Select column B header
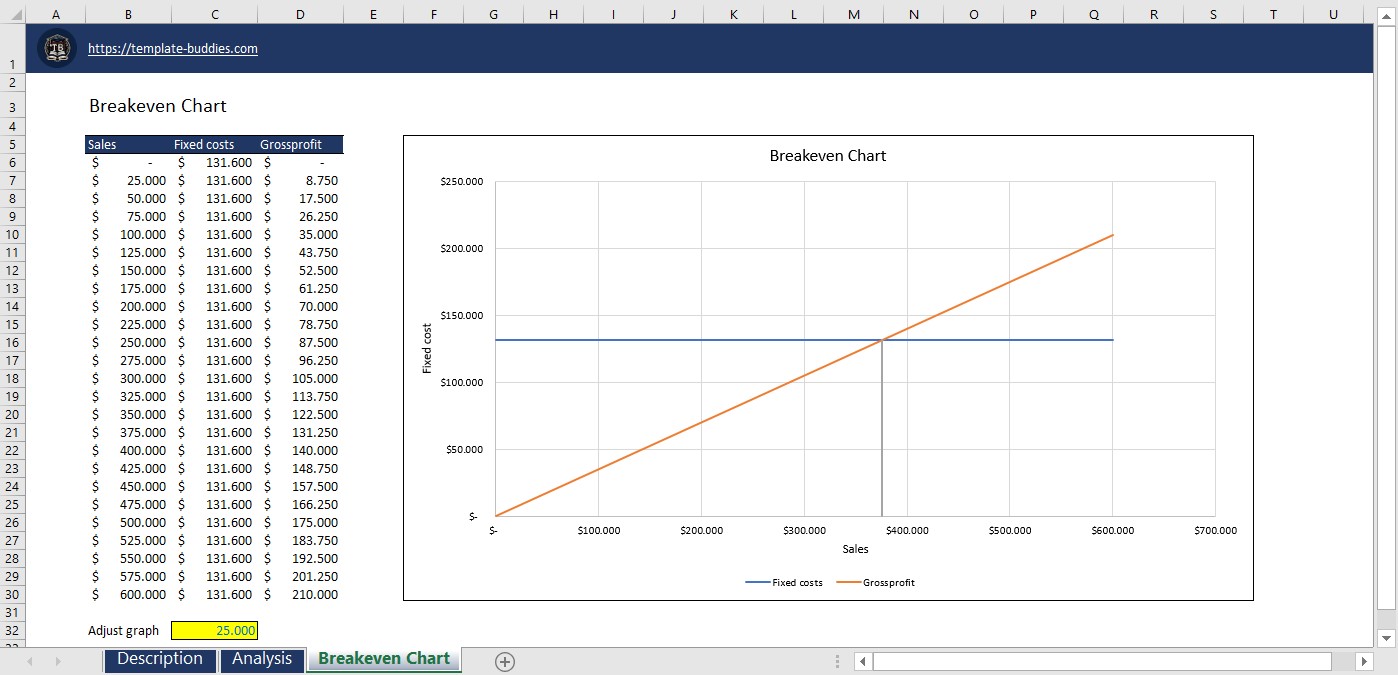This screenshot has height=675, width=1398. (x=128, y=14)
